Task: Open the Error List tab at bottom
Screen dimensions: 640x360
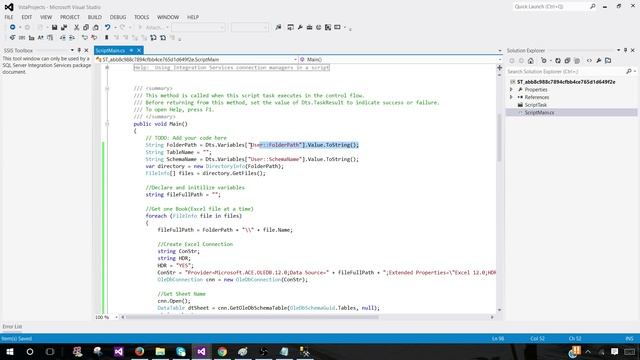Action: [12, 327]
